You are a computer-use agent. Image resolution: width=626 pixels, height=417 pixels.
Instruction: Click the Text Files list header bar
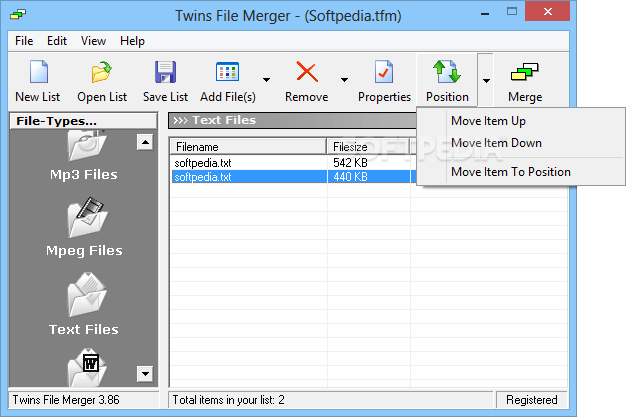tap(292, 120)
